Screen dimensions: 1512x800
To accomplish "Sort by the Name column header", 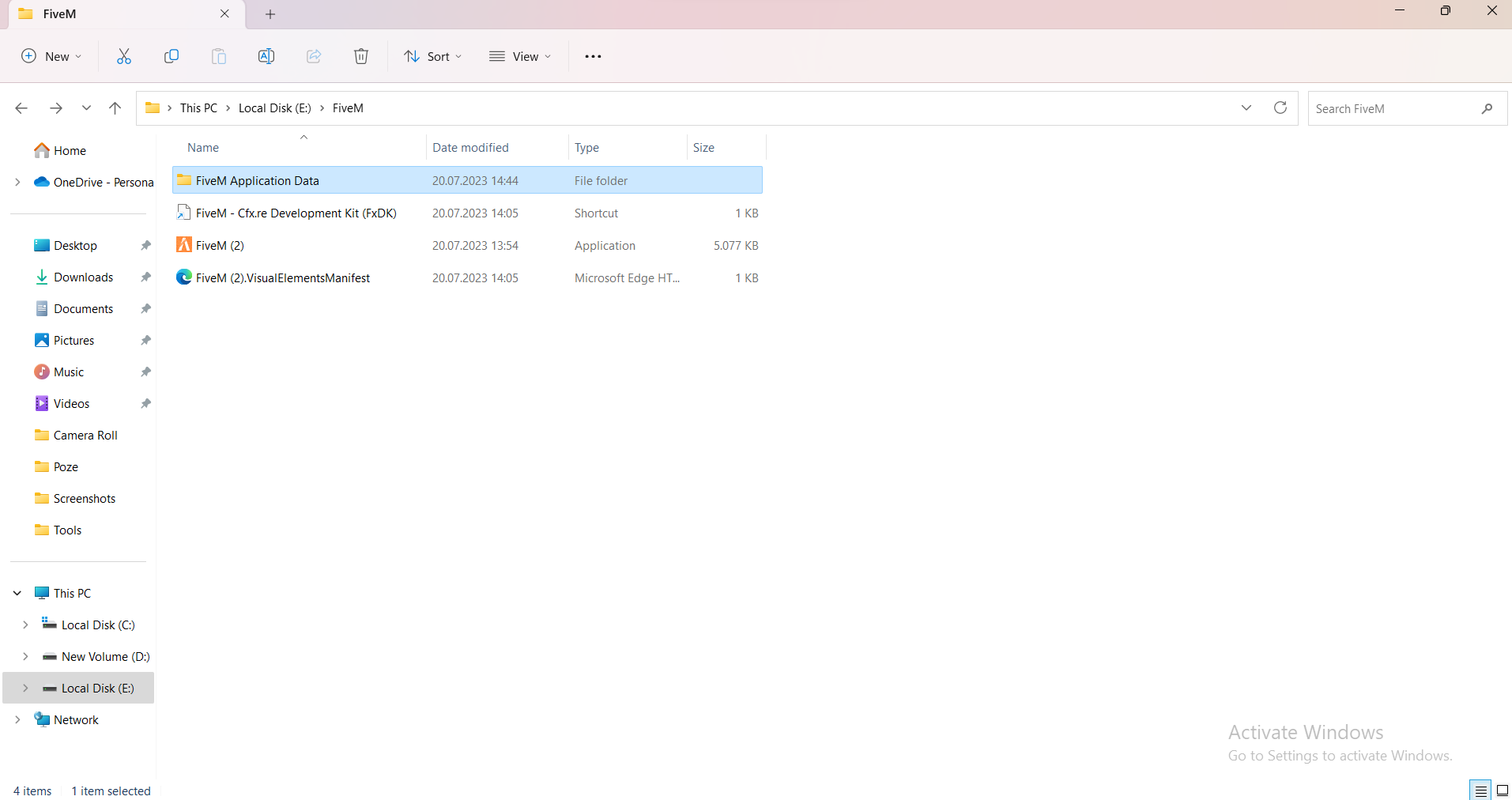I will coord(203,147).
